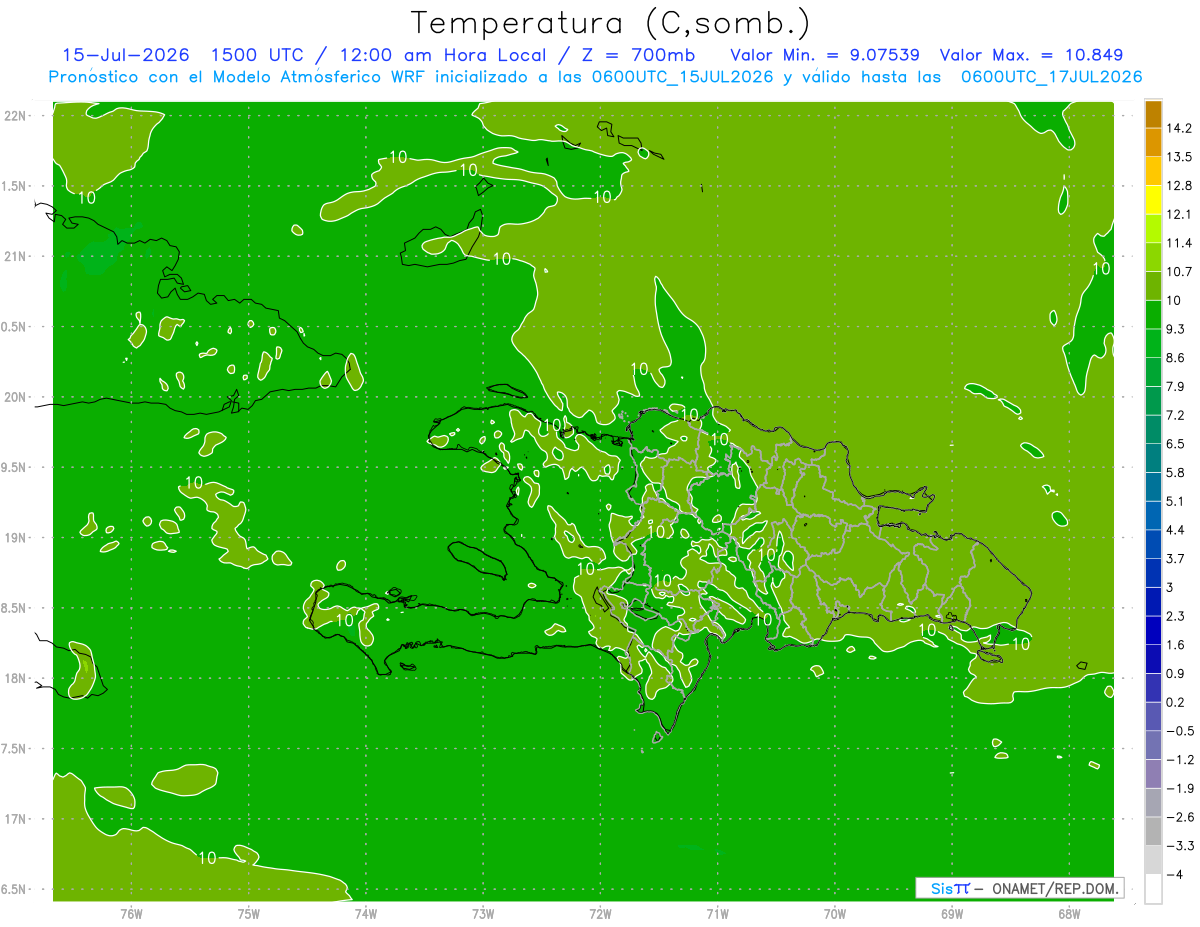Click the "76W" longitude axis label
The image size is (1200, 927).
131,914
